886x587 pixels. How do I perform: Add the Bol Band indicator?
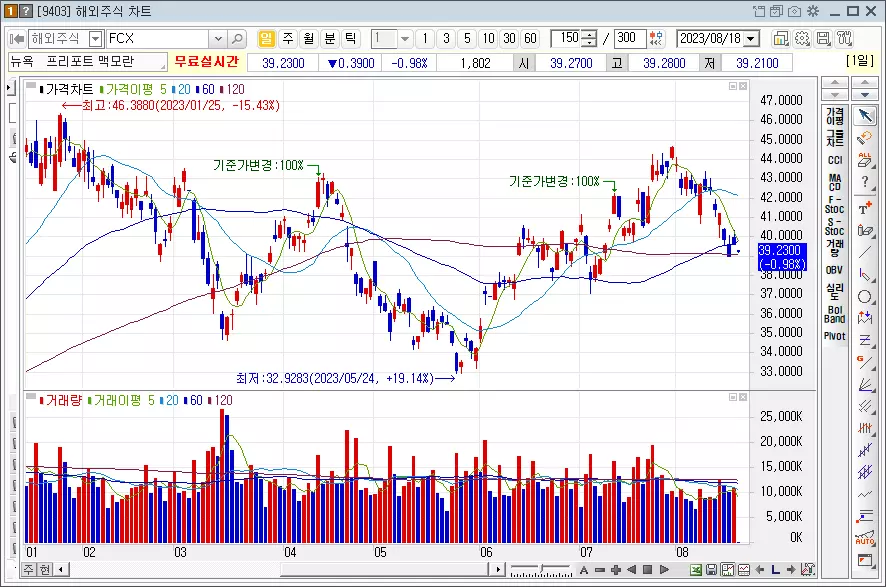click(834, 314)
